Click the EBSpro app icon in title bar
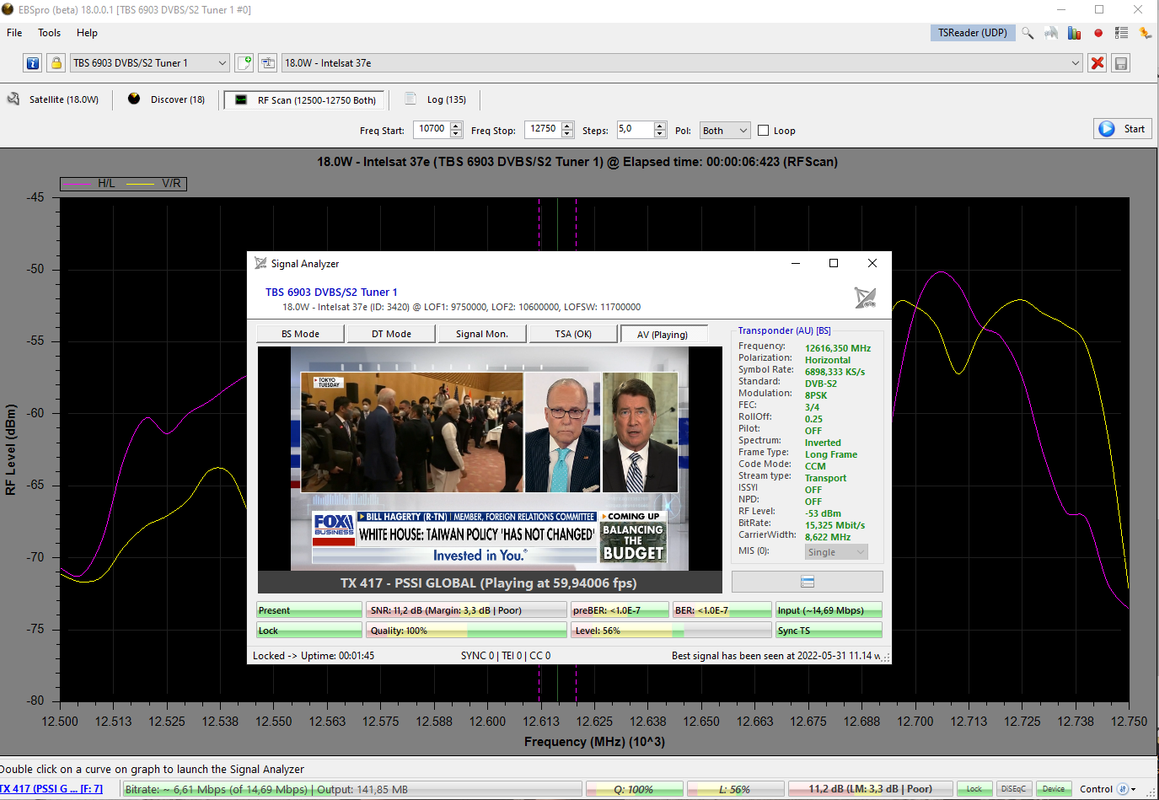This screenshot has width=1159, height=800. click(x=8, y=10)
